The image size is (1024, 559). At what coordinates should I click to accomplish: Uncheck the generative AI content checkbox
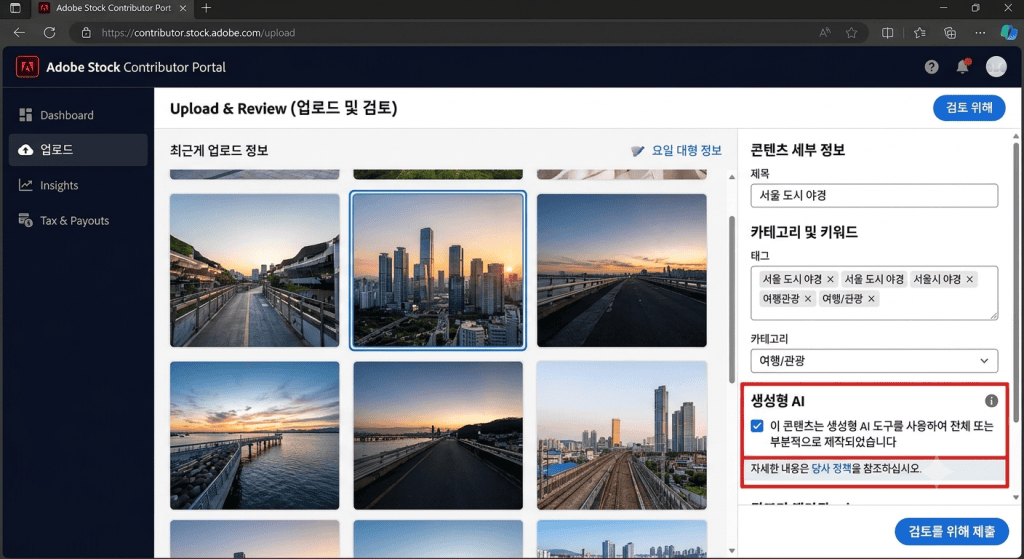[x=757, y=426]
